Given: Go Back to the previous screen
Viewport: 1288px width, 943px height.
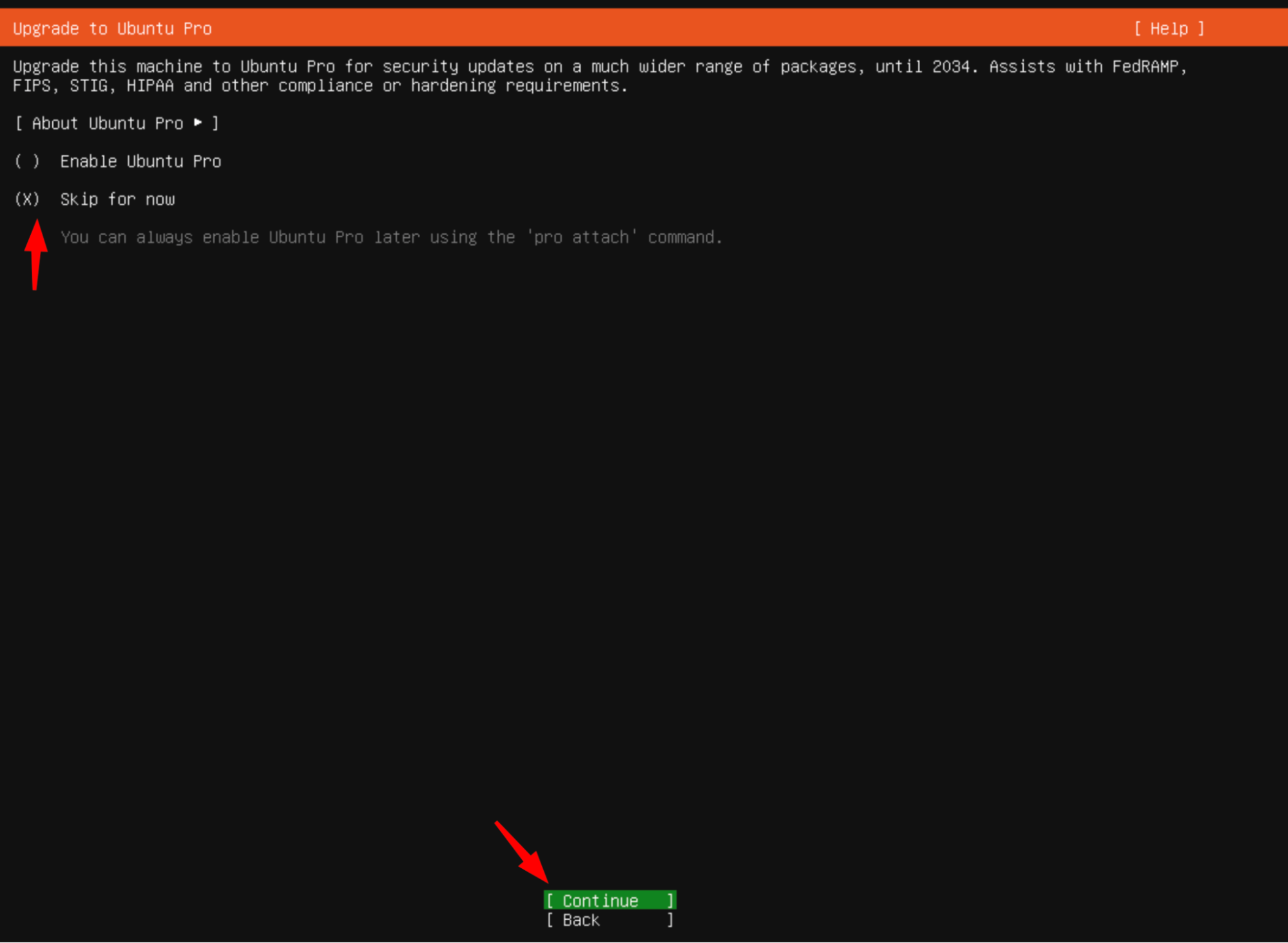Looking at the screenshot, I should [610, 920].
